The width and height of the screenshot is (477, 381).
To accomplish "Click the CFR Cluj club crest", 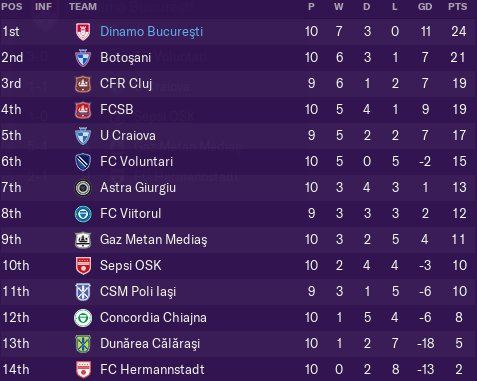I will pyautogui.click(x=83, y=84).
